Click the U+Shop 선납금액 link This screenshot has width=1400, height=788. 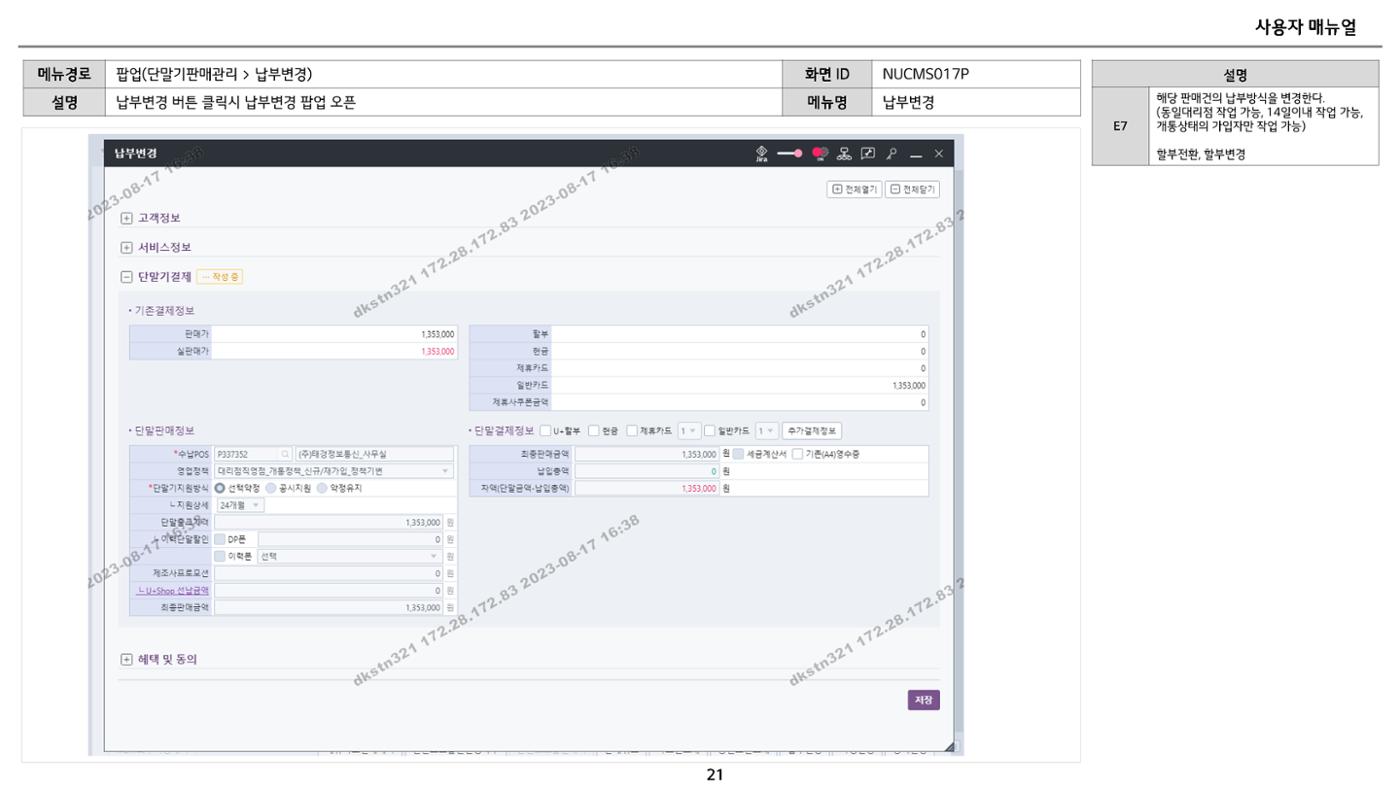coord(174,590)
